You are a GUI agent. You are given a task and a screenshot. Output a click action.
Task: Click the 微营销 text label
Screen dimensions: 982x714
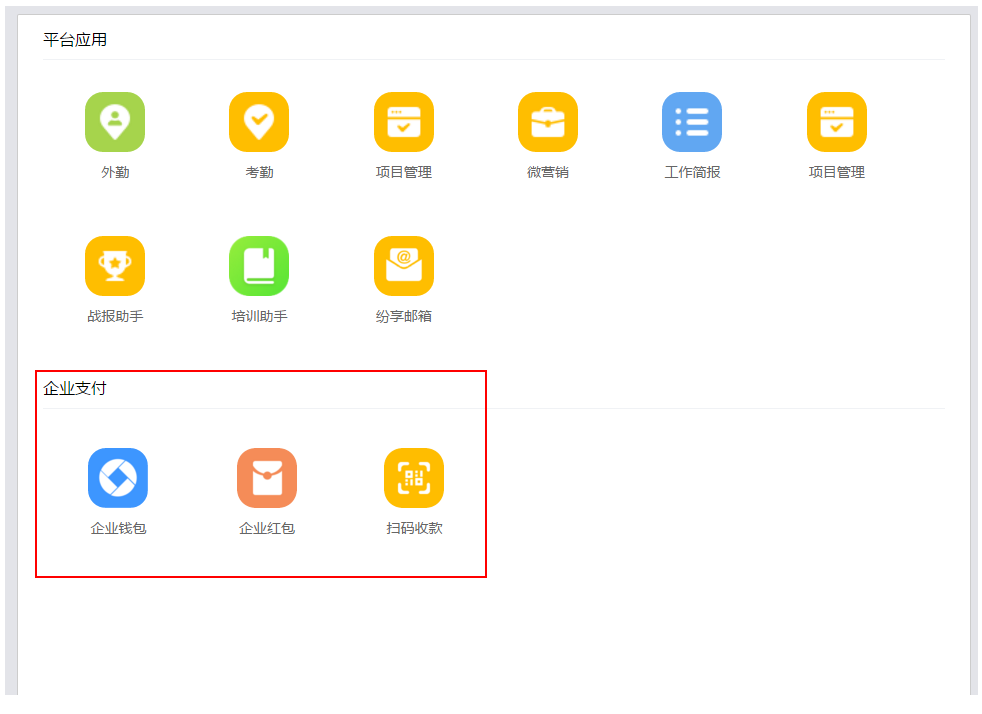pos(548,172)
